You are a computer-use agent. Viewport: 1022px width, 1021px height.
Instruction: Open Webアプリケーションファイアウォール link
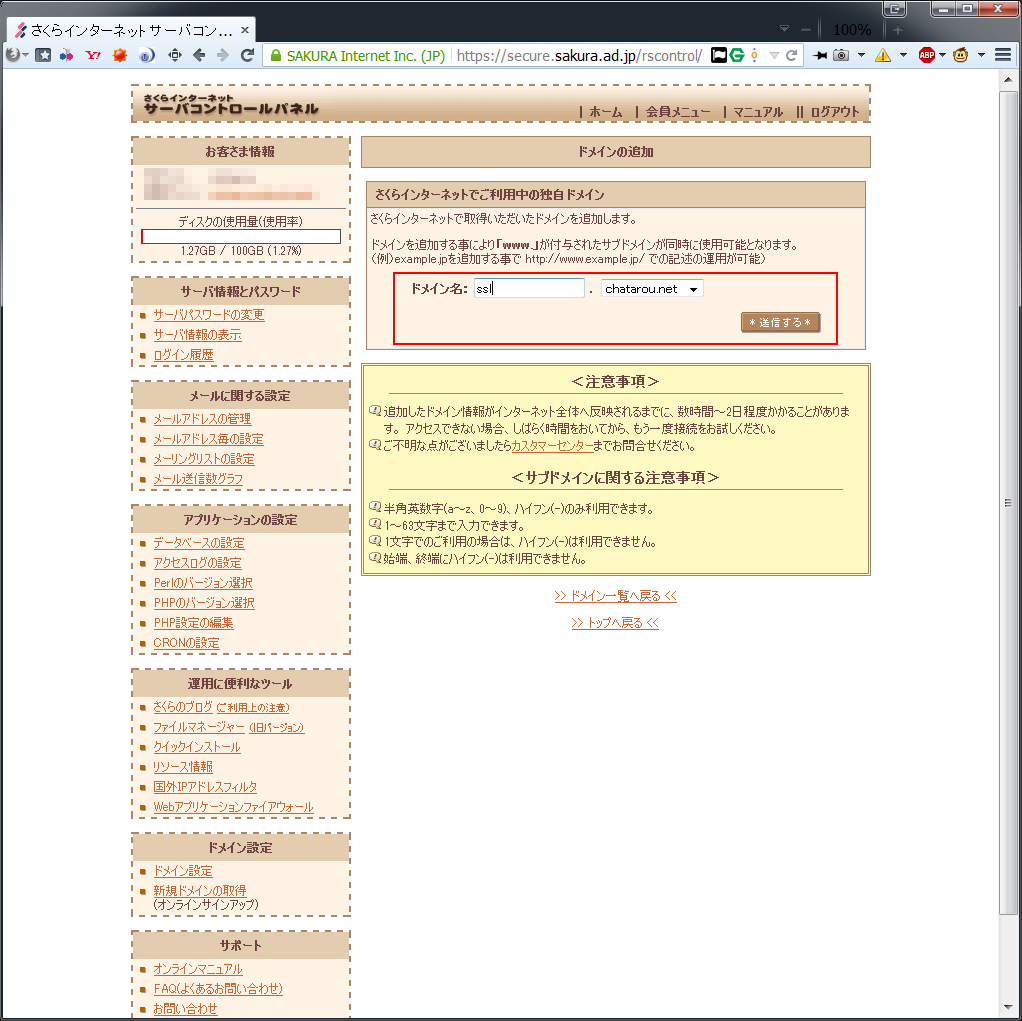click(x=233, y=807)
